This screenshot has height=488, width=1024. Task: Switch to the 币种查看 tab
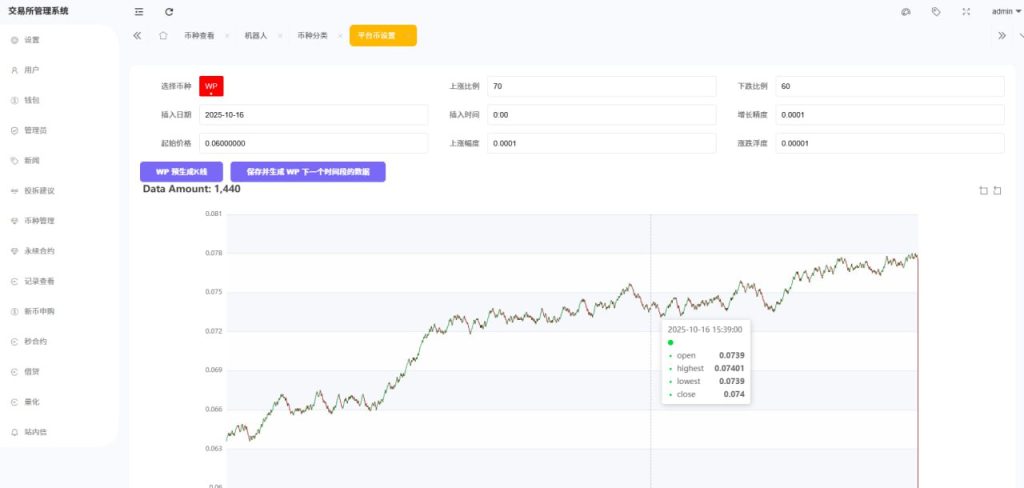click(x=199, y=35)
